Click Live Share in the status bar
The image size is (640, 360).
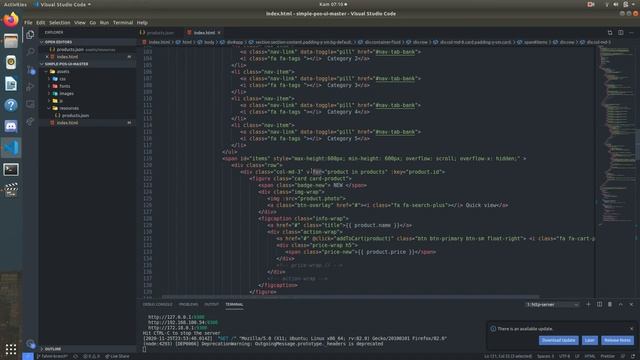tap(118, 356)
